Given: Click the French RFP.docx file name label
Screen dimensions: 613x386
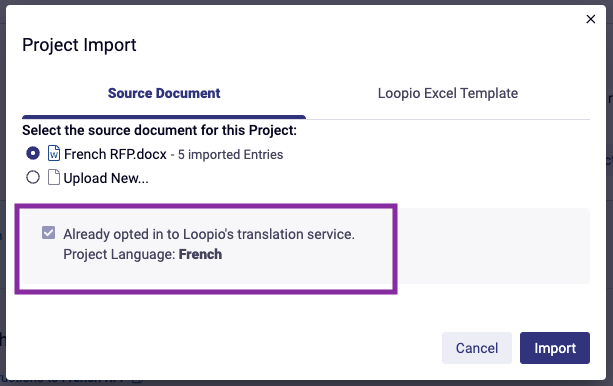Looking at the screenshot, I should coord(115,154).
